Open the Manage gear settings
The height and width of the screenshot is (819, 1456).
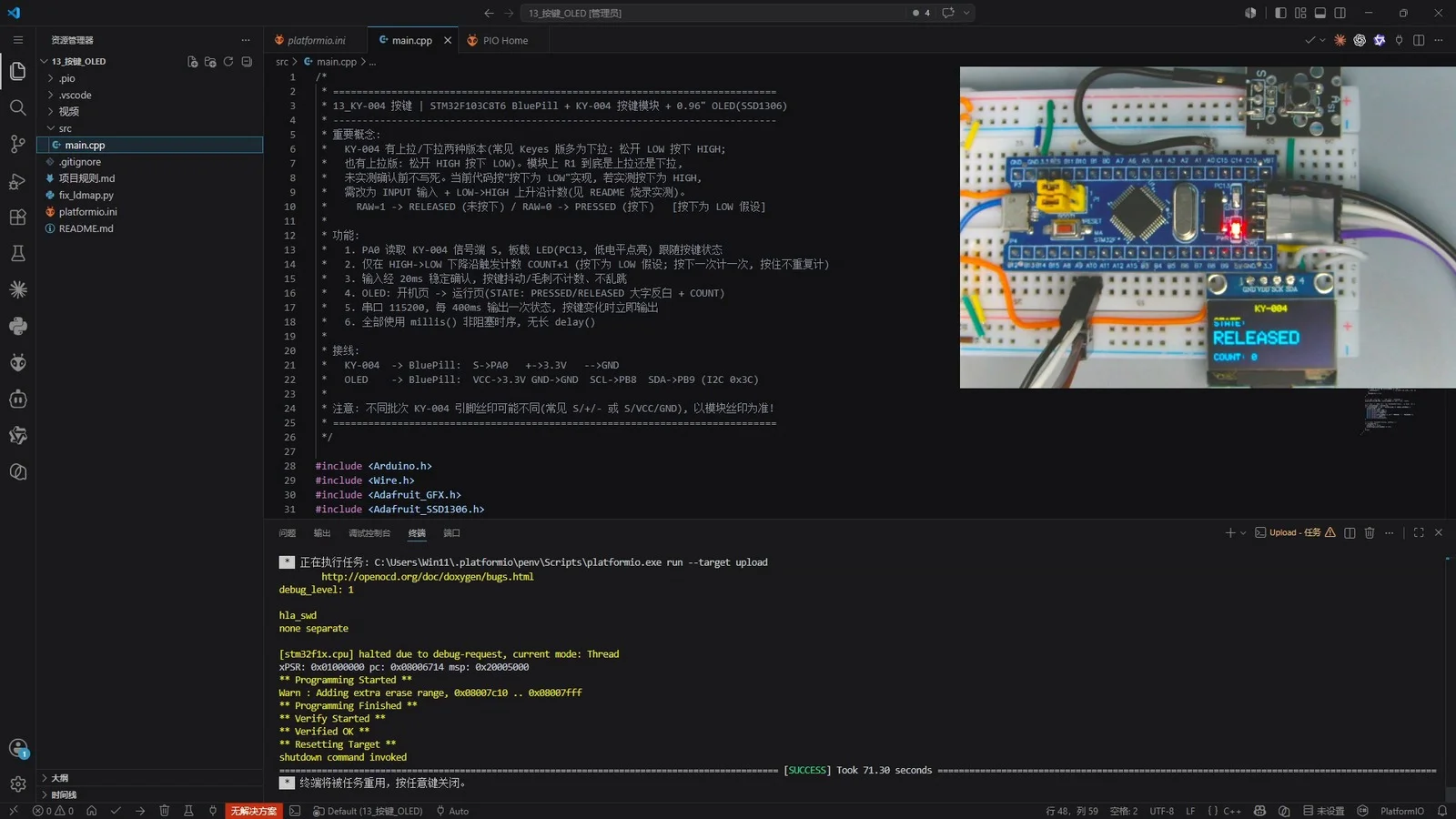click(17, 784)
